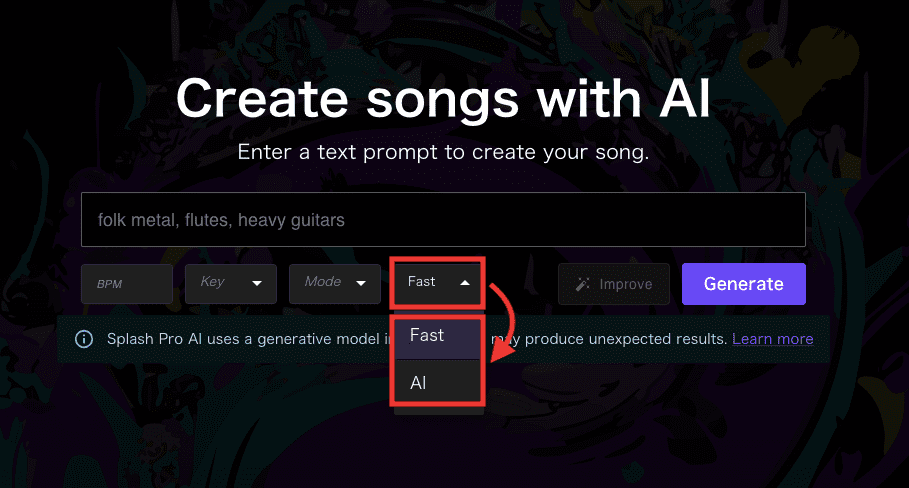Open the Key dropdown
The image size is (909, 488).
tap(231, 284)
